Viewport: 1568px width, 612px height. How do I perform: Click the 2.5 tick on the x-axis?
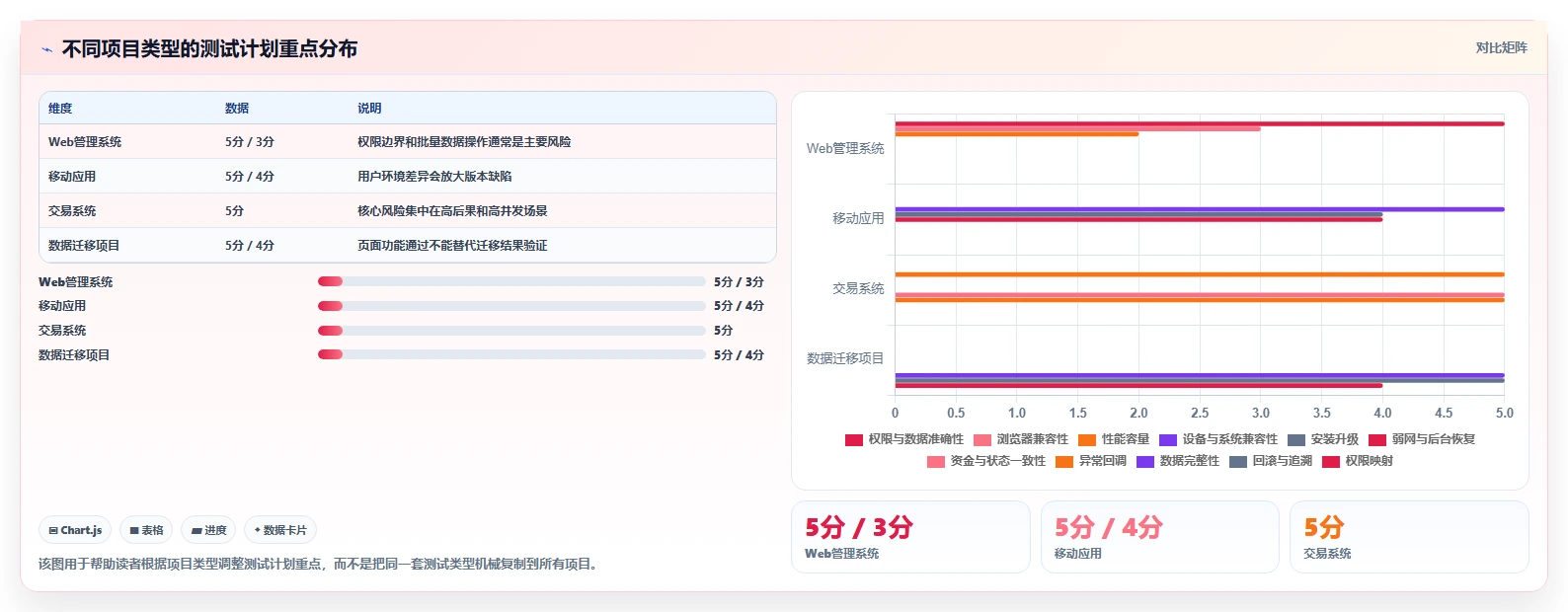tap(1200, 413)
